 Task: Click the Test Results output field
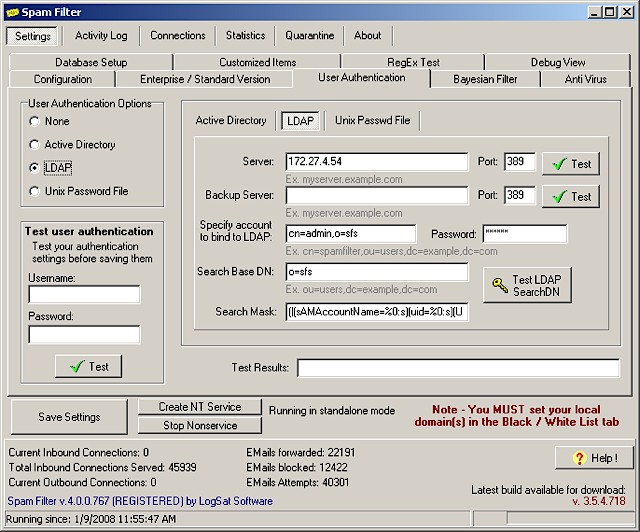(x=458, y=368)
